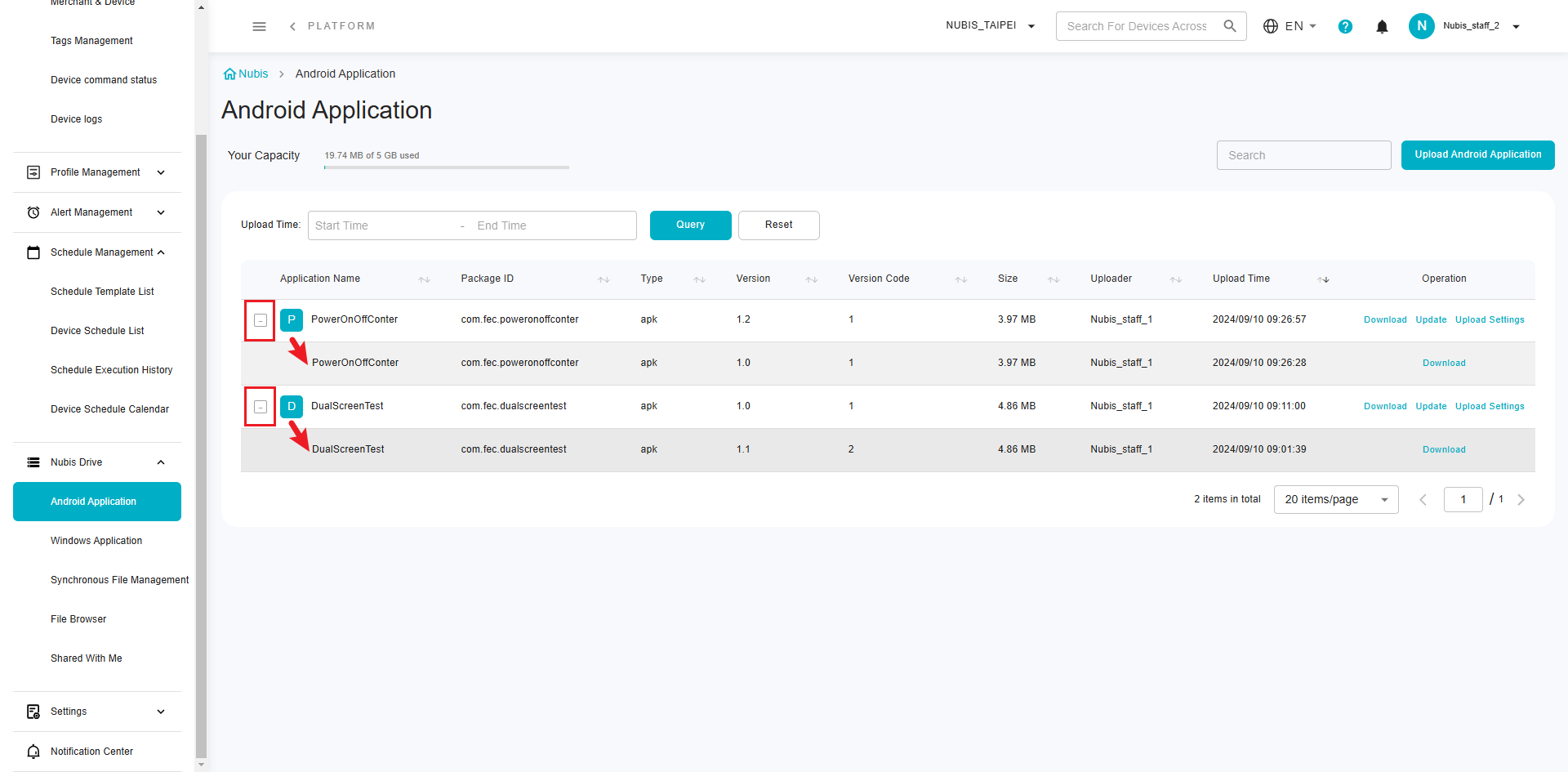Sort by Application Name column

point(424,279)
